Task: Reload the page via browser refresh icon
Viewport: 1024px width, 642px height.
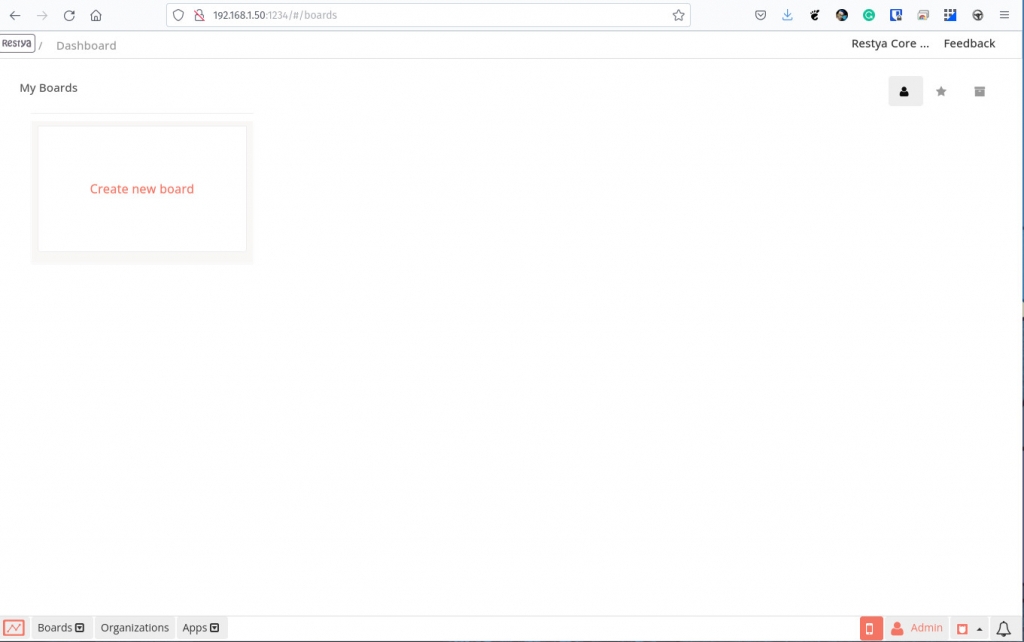Action: click(x=68, y=15)
